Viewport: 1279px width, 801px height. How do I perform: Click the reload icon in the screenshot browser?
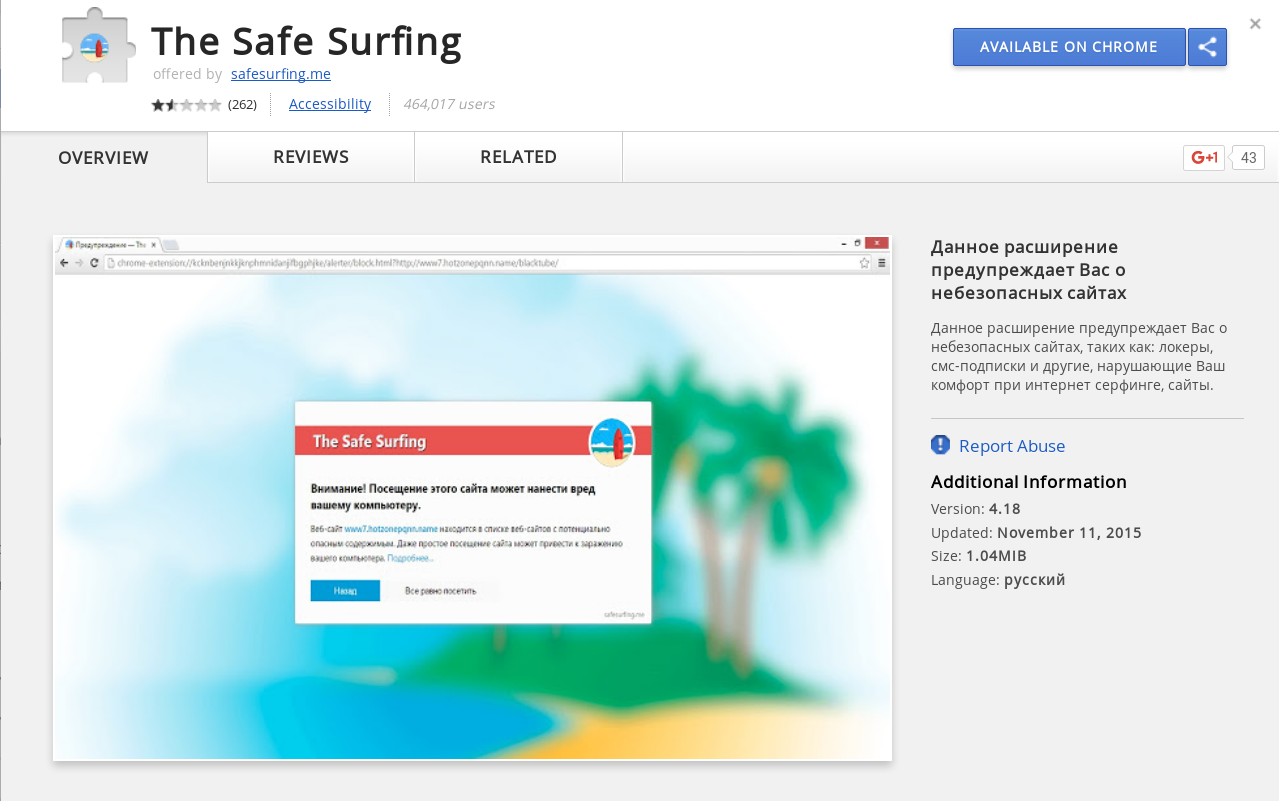[x=94, y=263]
